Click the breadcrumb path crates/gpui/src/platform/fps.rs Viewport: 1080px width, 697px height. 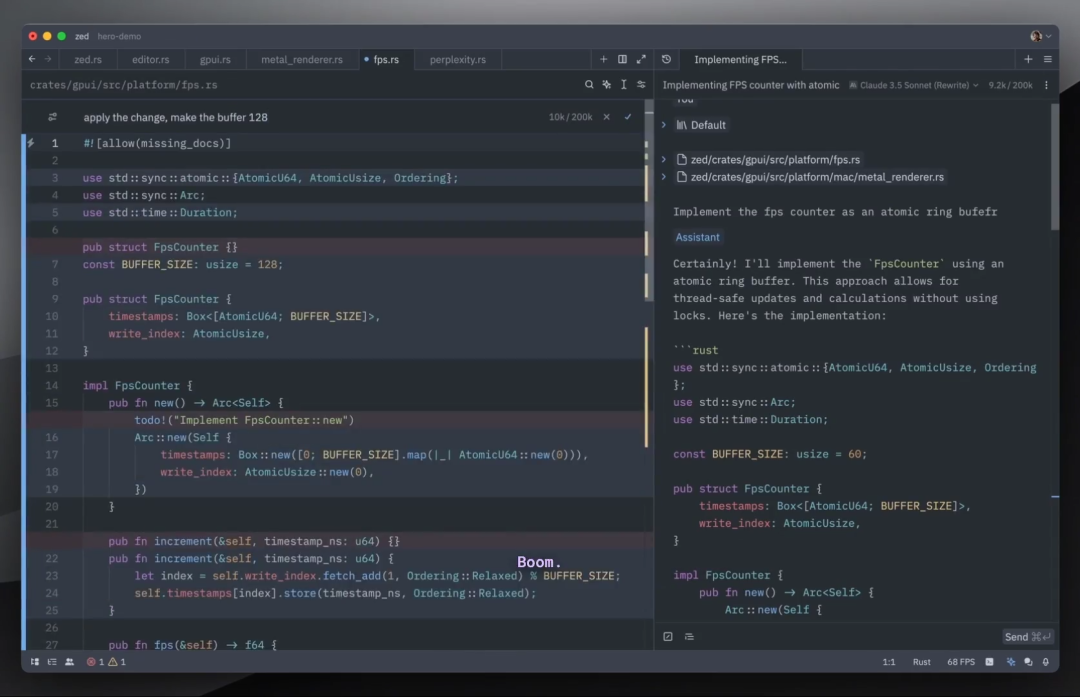click(x=123, y=85)
